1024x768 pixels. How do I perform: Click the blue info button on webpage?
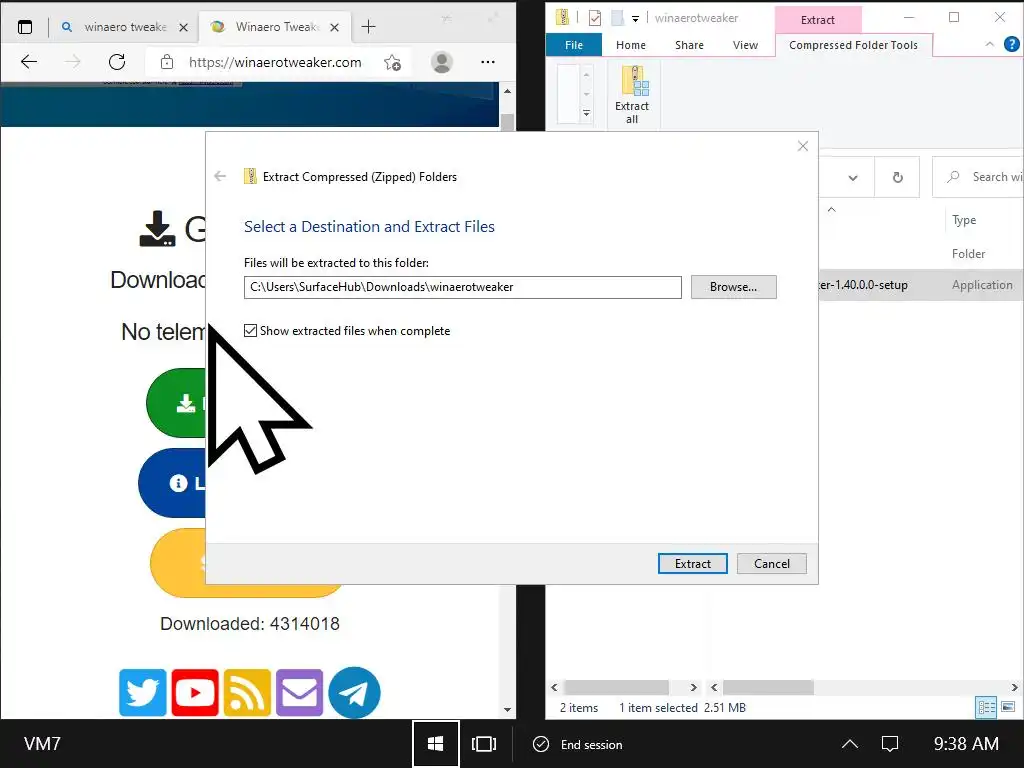[x=172, y=483]
